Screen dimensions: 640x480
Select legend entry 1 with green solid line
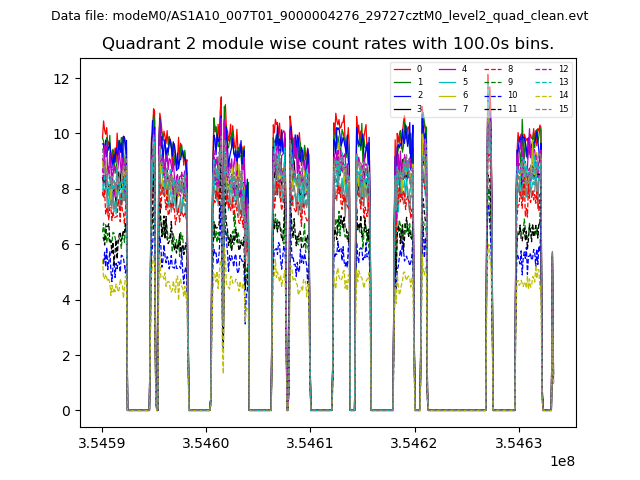tap(402, 82)
